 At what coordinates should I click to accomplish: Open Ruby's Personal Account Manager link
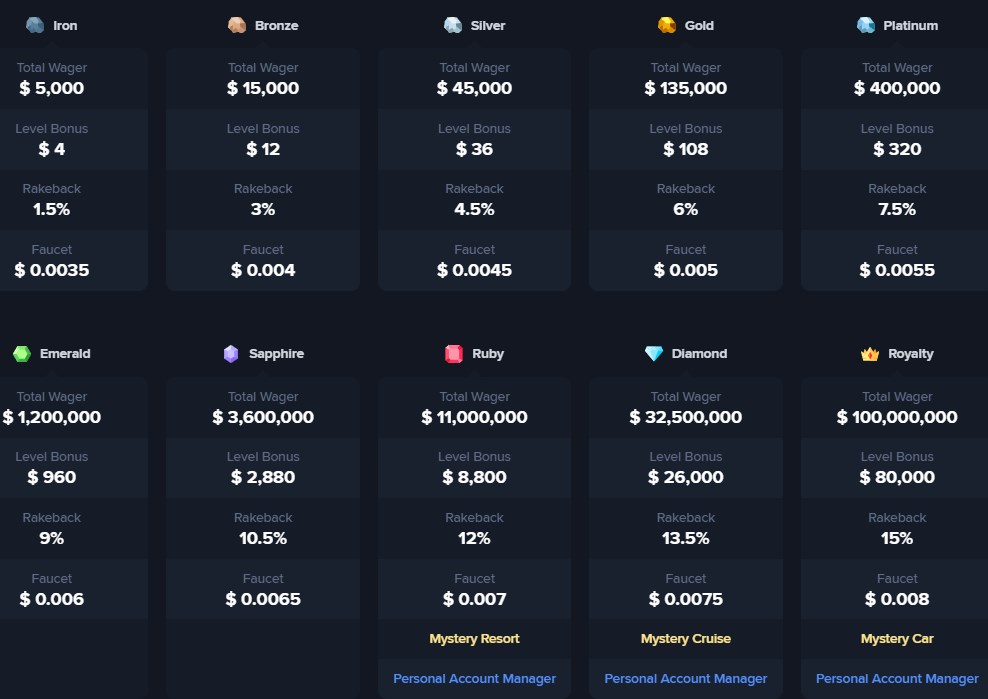474,679
